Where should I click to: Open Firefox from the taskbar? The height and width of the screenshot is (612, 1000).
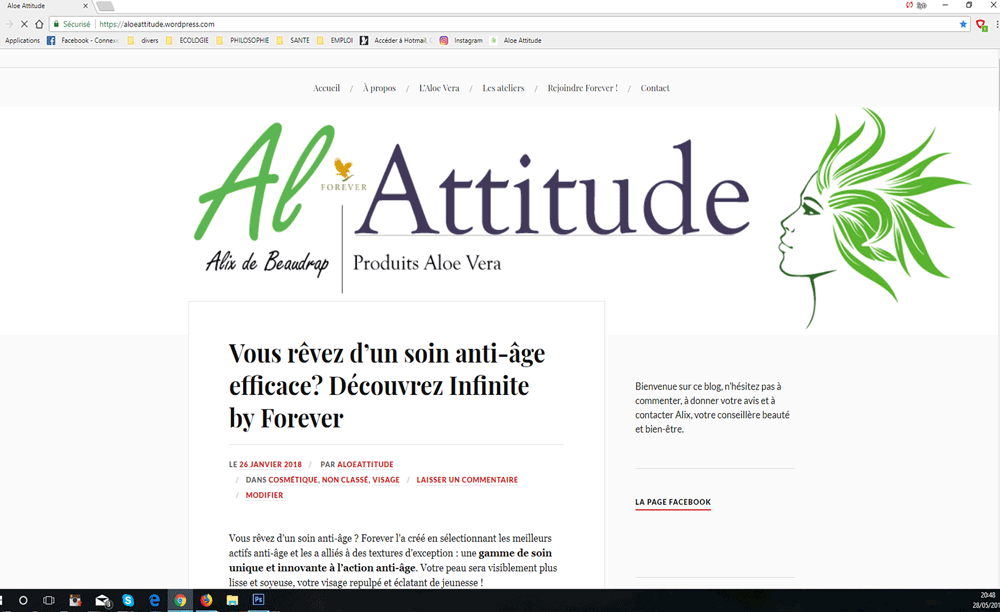(x=206, y=600)
